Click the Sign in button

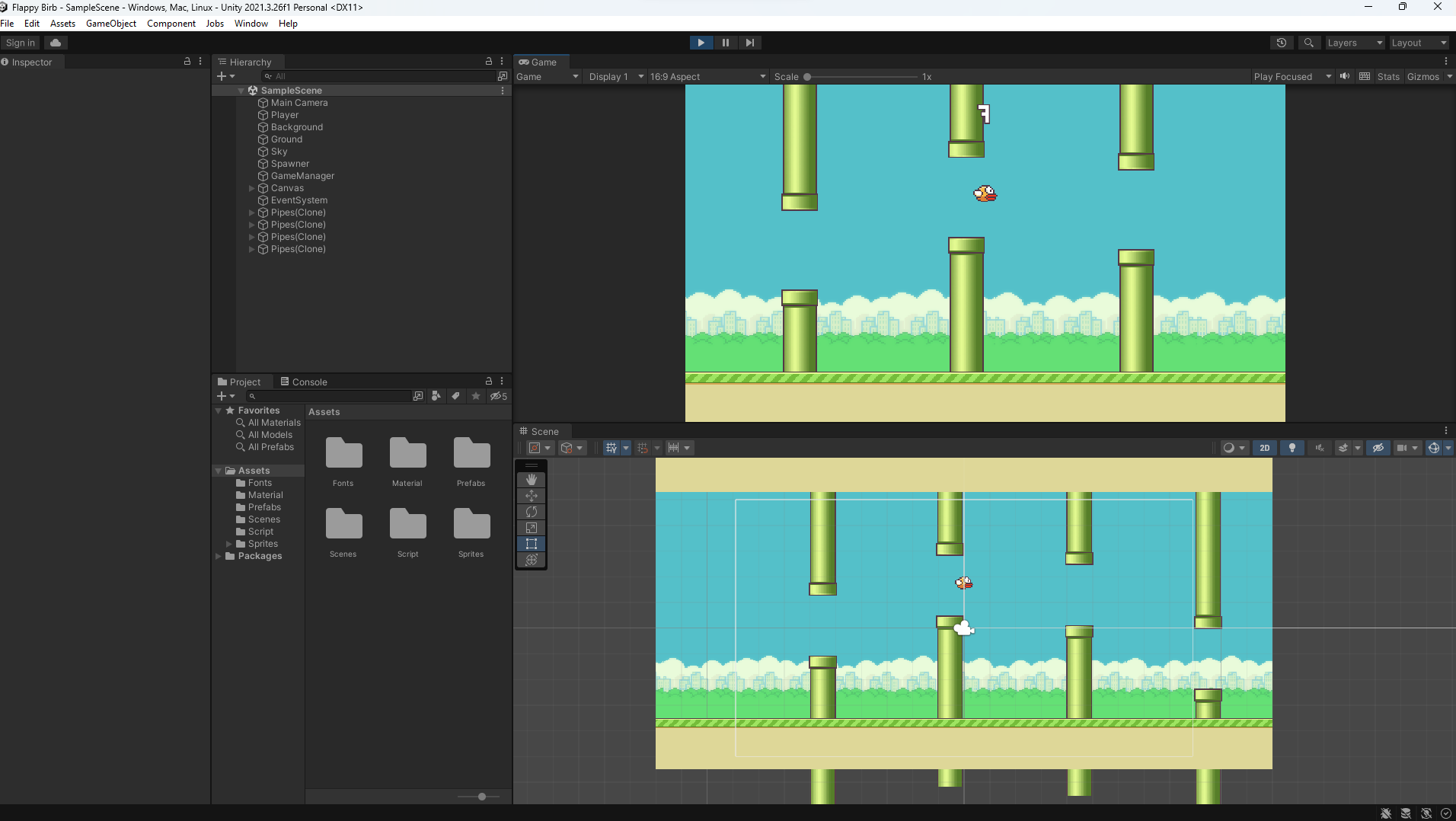coord(21,43)
